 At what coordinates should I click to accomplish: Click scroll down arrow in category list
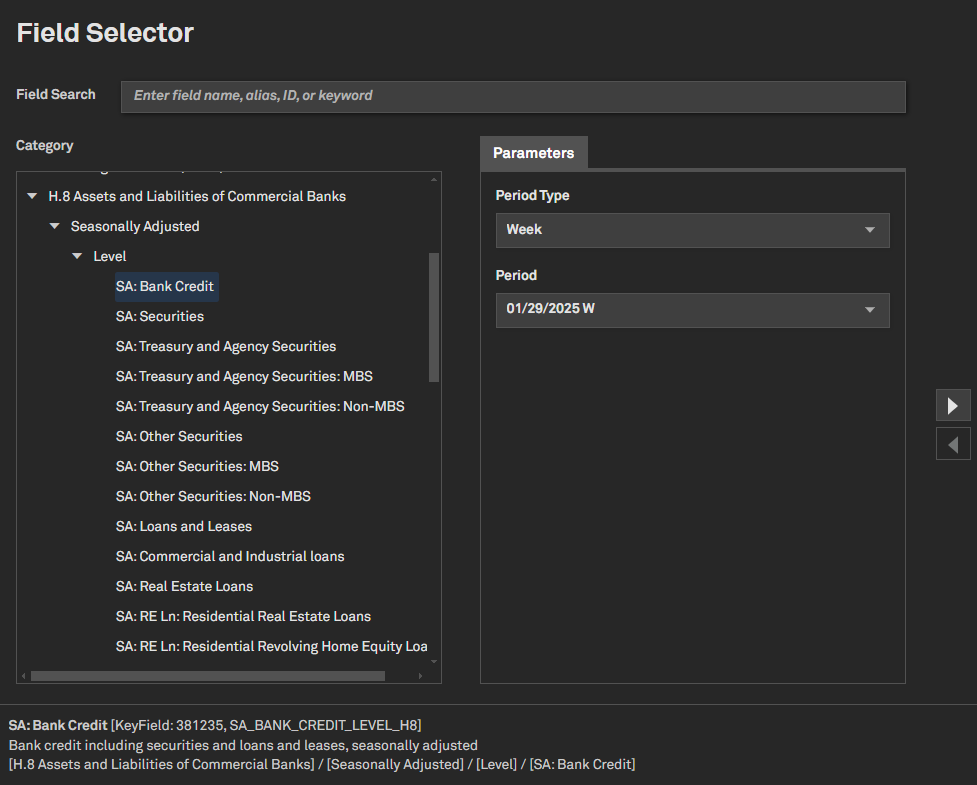434,661
